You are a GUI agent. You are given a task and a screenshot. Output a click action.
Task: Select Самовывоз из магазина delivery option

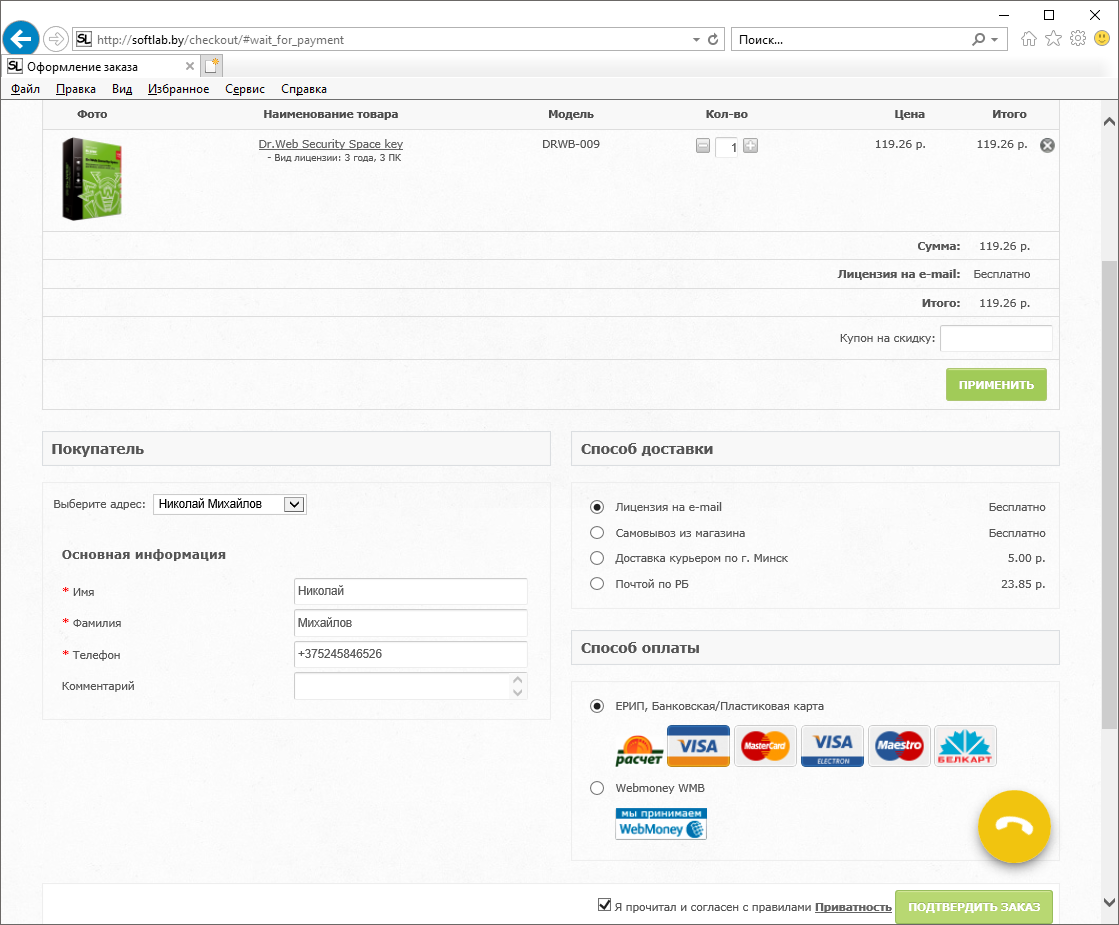pyautogui.click(x=597, y=532)
